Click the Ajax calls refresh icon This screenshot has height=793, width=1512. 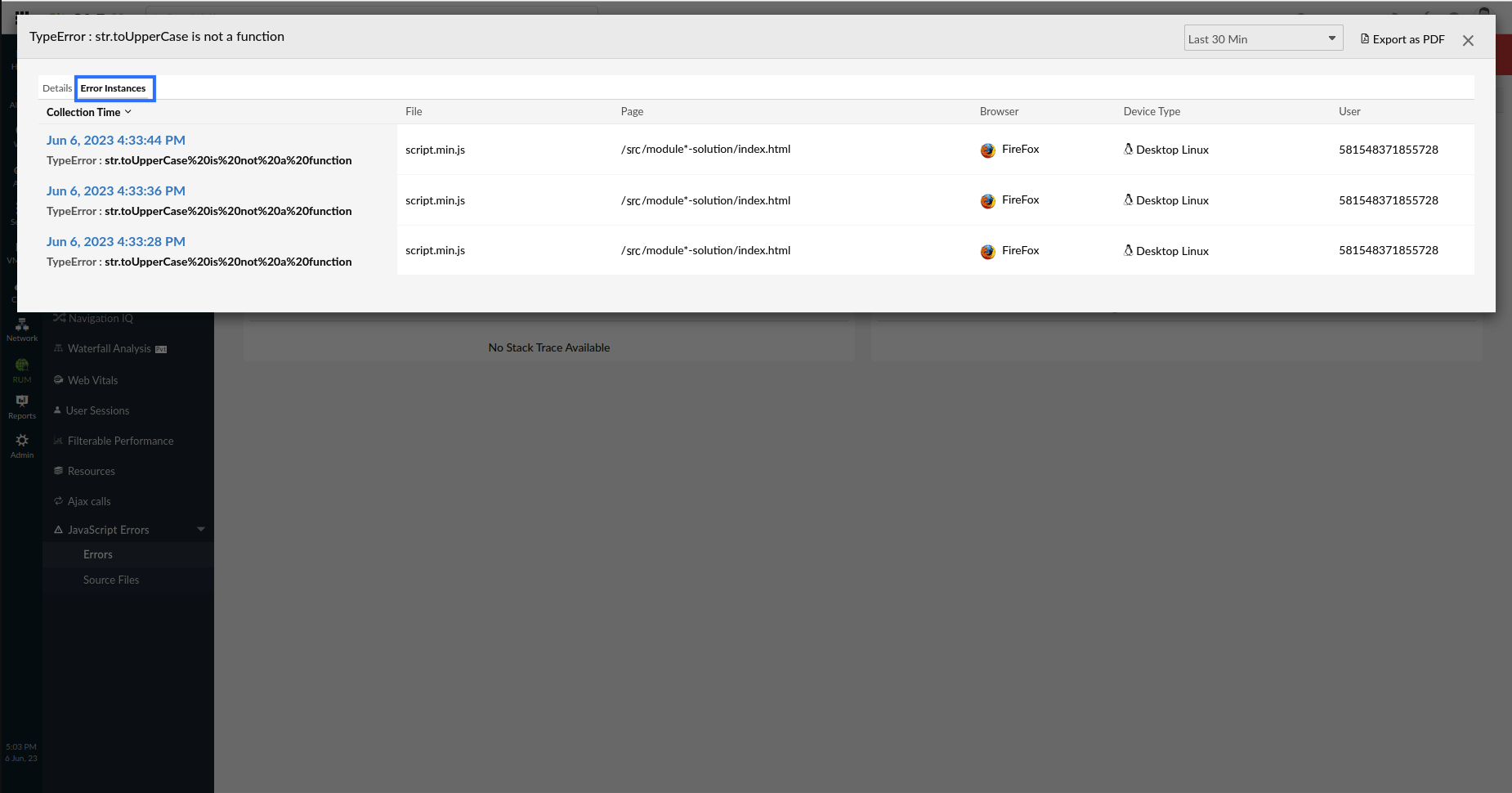[x=58, y=500]
